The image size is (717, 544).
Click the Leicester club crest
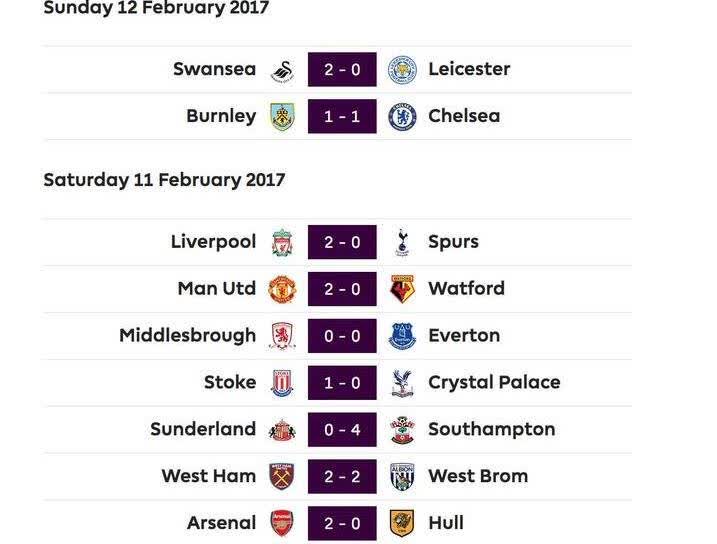coord(402,70)
